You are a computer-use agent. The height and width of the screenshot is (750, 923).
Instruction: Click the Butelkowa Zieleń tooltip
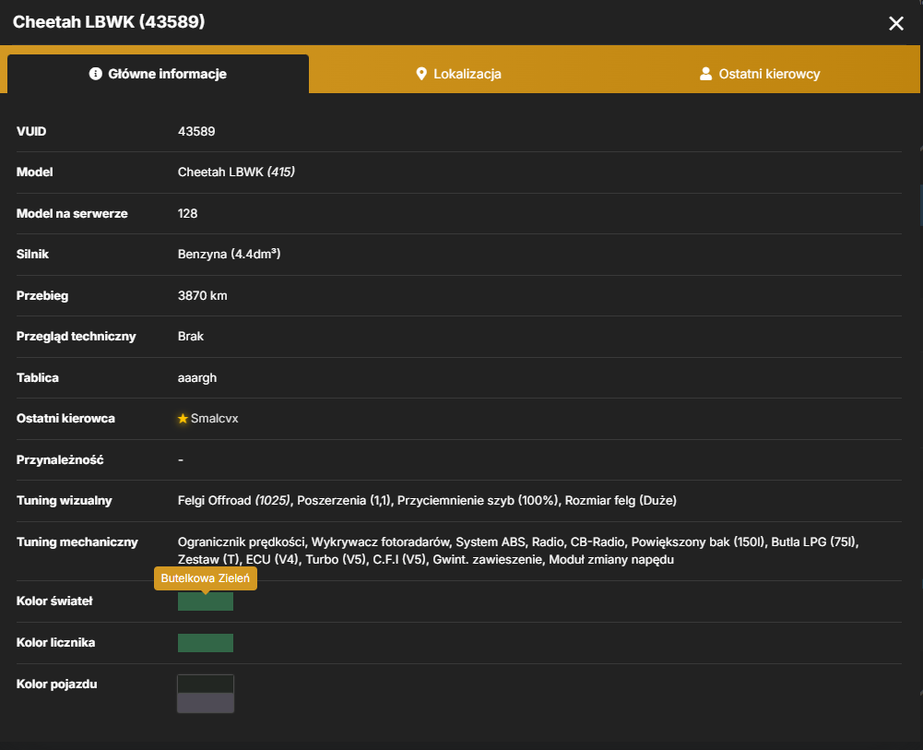tap(205, 578)
